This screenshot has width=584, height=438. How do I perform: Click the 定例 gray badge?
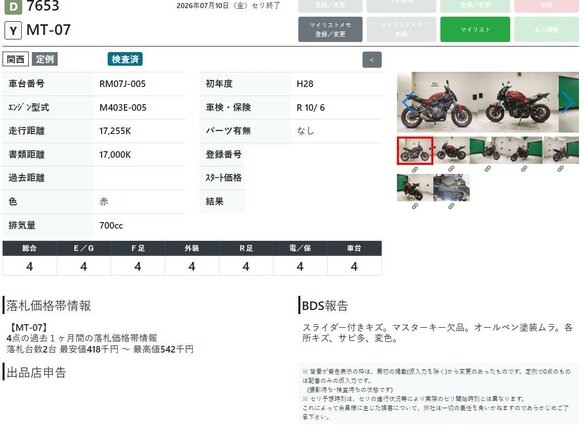coord(45,59)
